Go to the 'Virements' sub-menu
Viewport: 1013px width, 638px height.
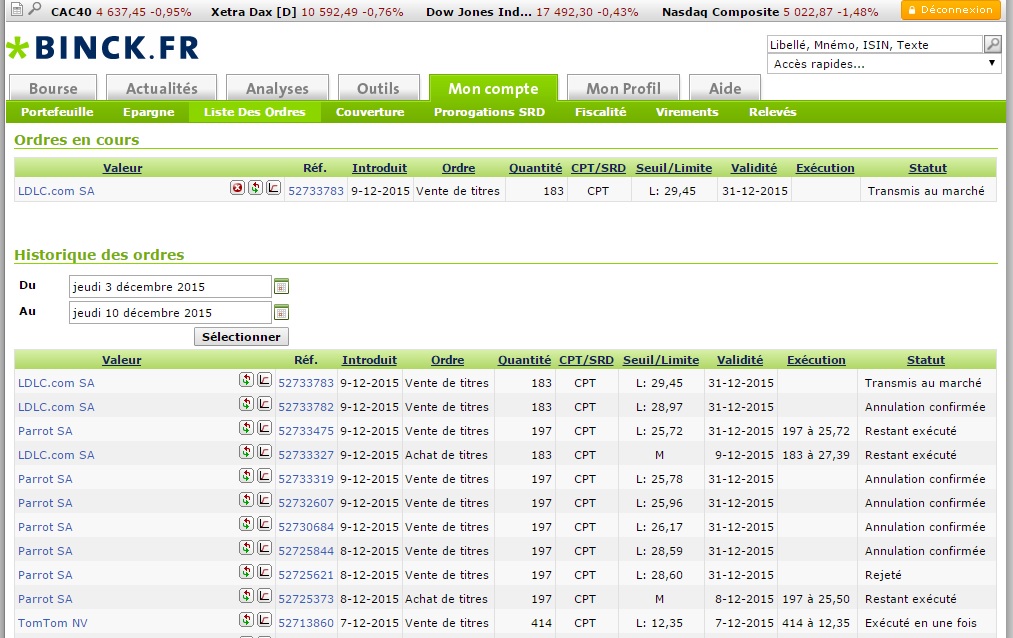[687, 112]
